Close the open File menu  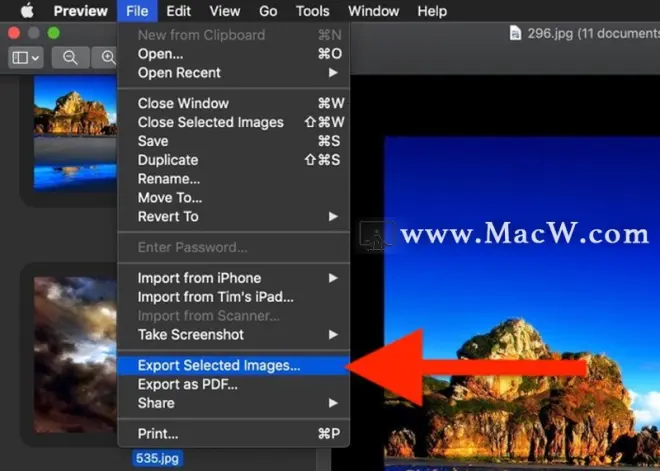pyautogui.click(x=137, y=11)
